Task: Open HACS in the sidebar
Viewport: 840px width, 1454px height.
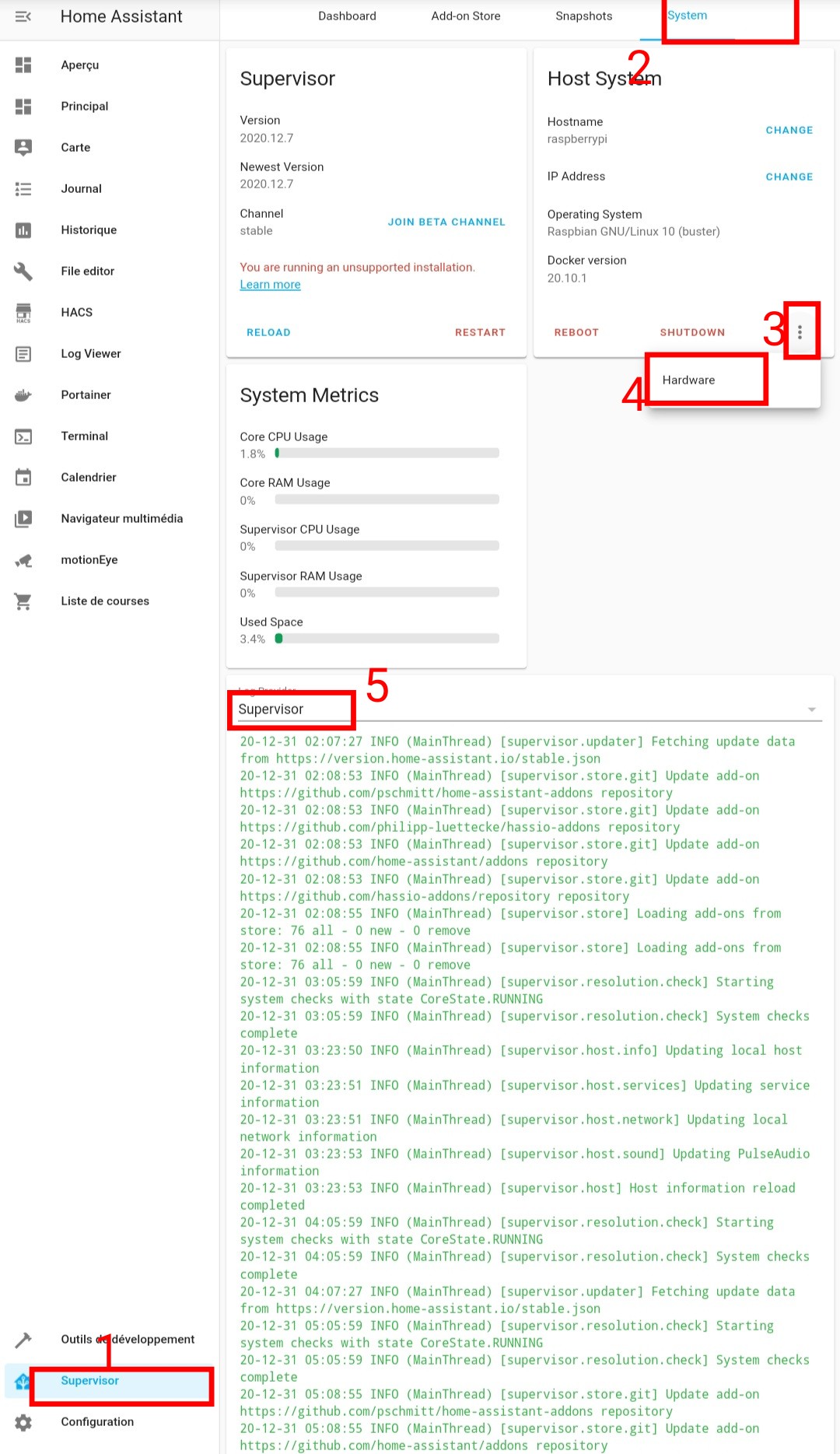Action: (x=110, y=312)
